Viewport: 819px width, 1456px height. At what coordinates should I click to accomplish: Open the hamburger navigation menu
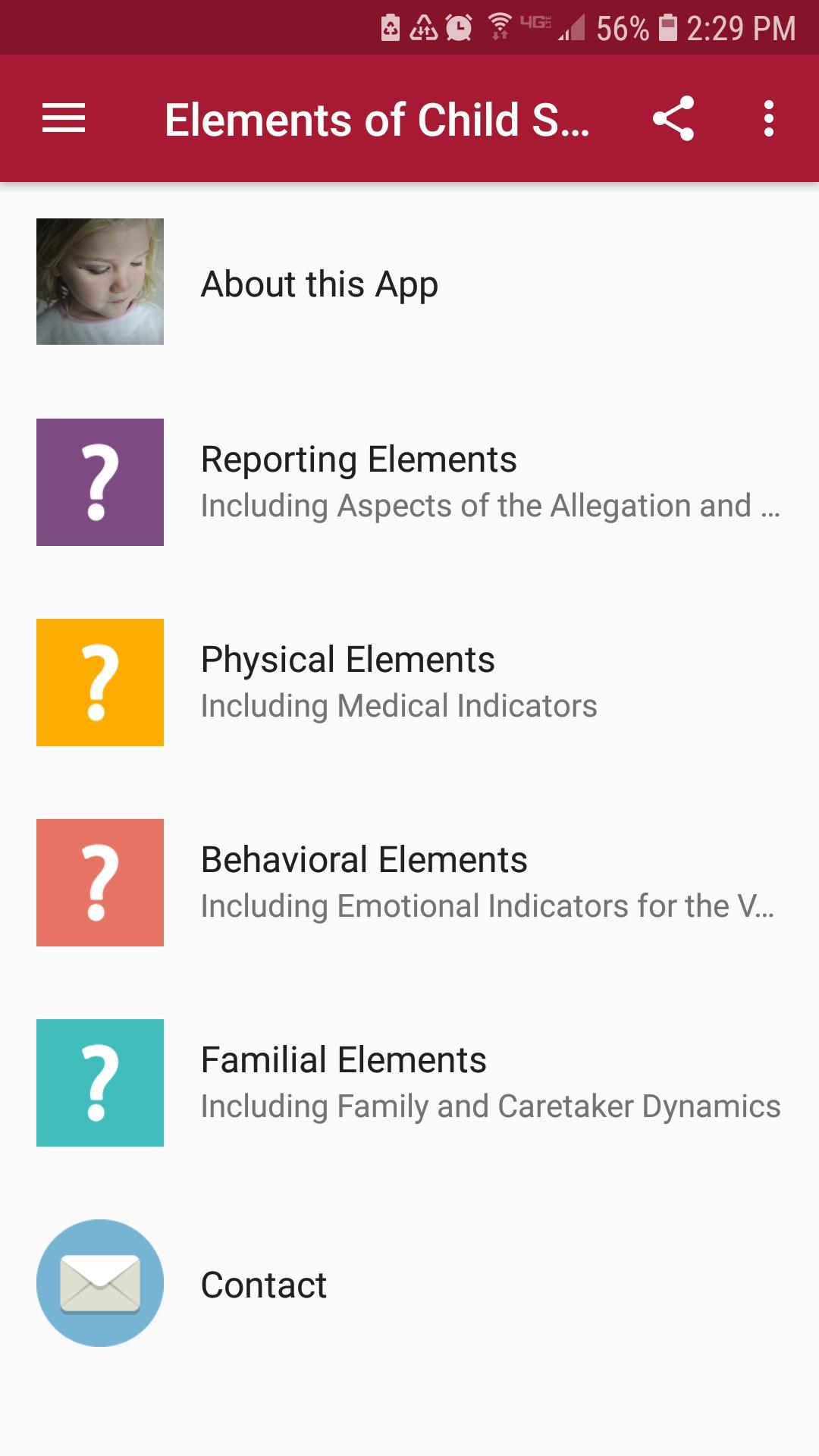click(64, 118)
